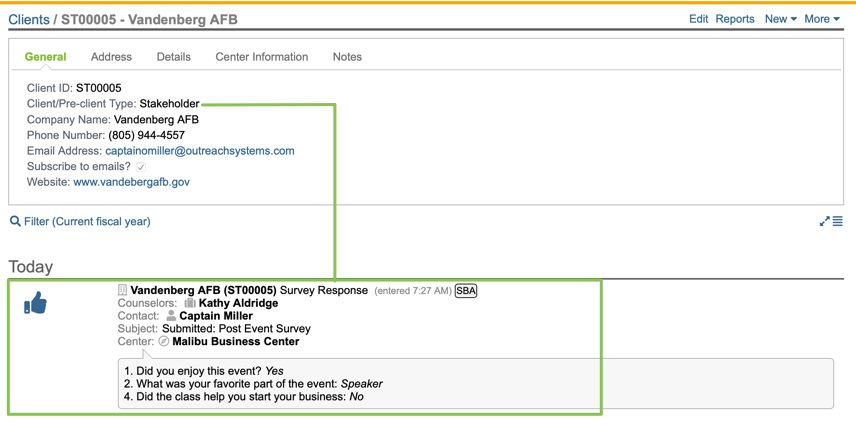856x421 pixels.
Task: Open the Reports link
Action: pyautogui.click(x=735, y=19)
